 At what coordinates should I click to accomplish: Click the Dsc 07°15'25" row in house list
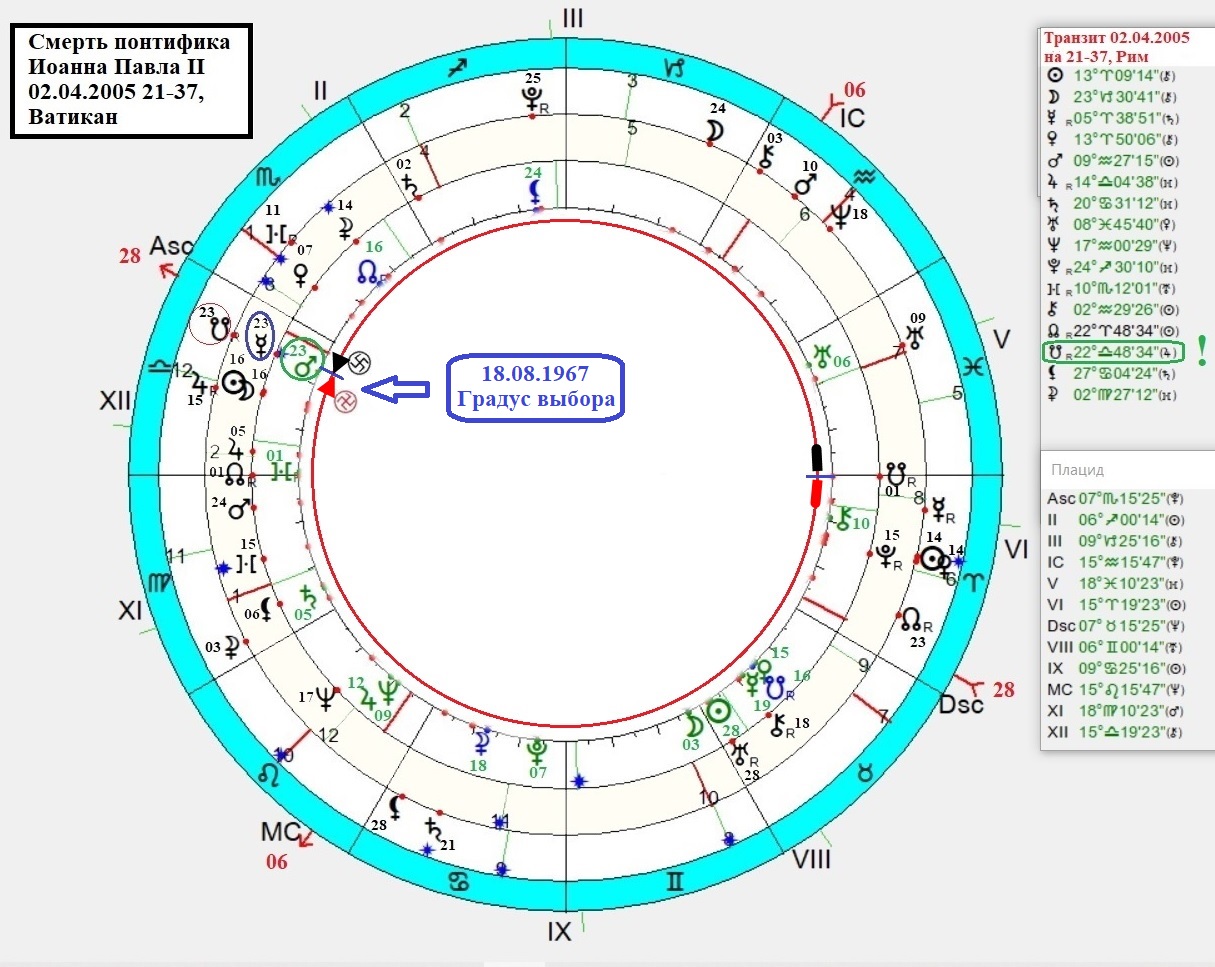coord(1118,626)
